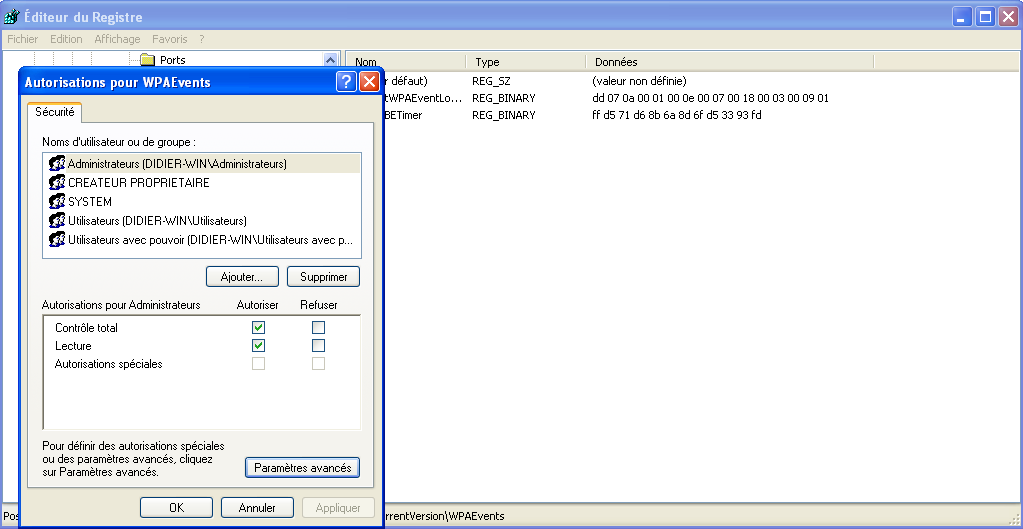Click the dialog help question mark icon
The width and height of the screenshot is (1023, 529).
pos(346,82)
